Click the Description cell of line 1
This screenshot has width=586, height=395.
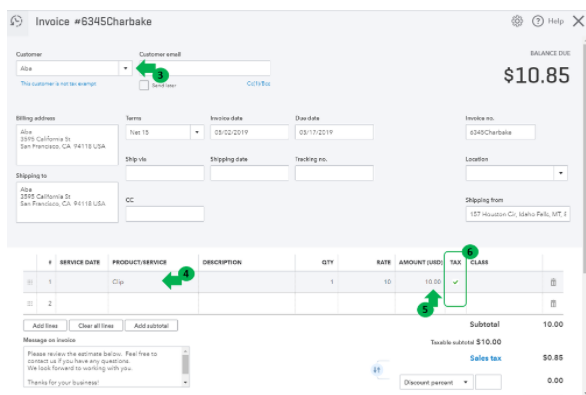(247, 282)
